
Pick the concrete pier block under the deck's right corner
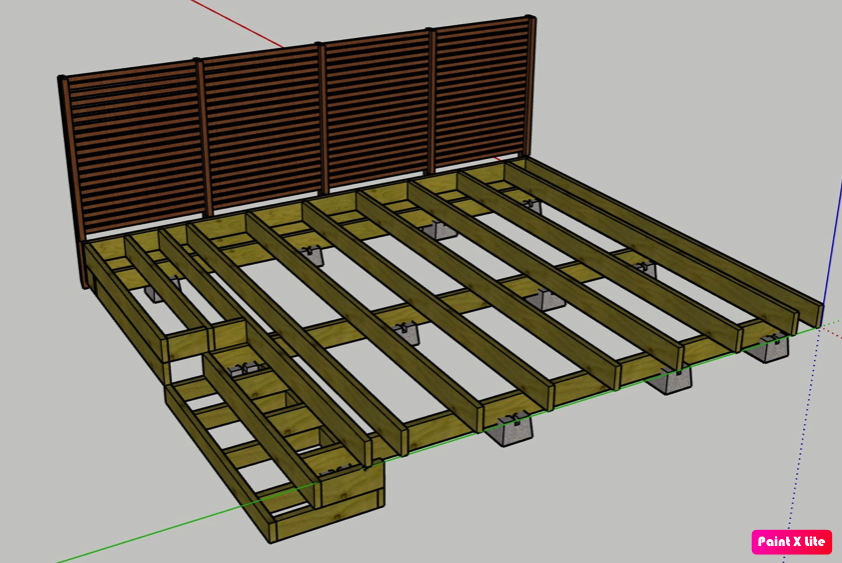pyautogui.click(x=767, y=347)
